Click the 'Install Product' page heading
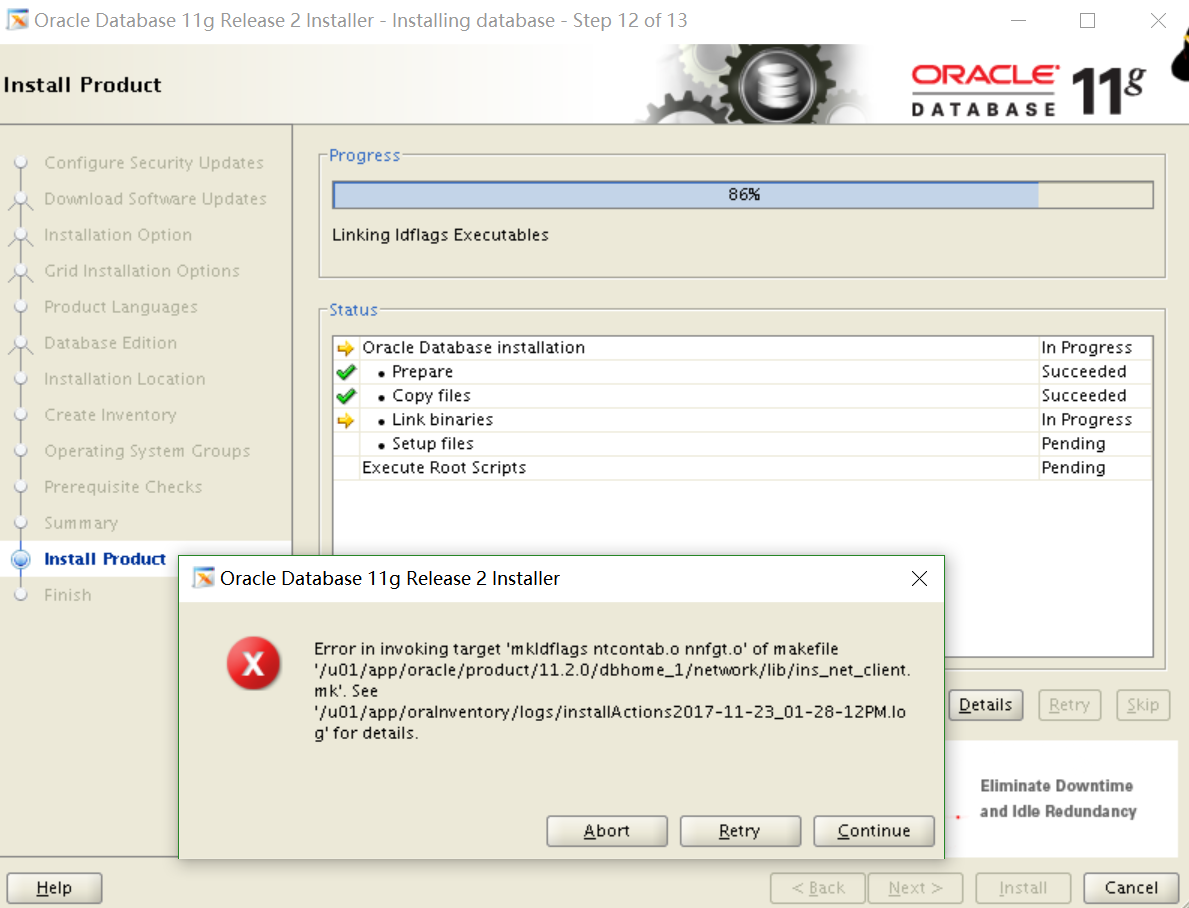The height and width of the screenshot is (908, 1189). coord(82,85)
